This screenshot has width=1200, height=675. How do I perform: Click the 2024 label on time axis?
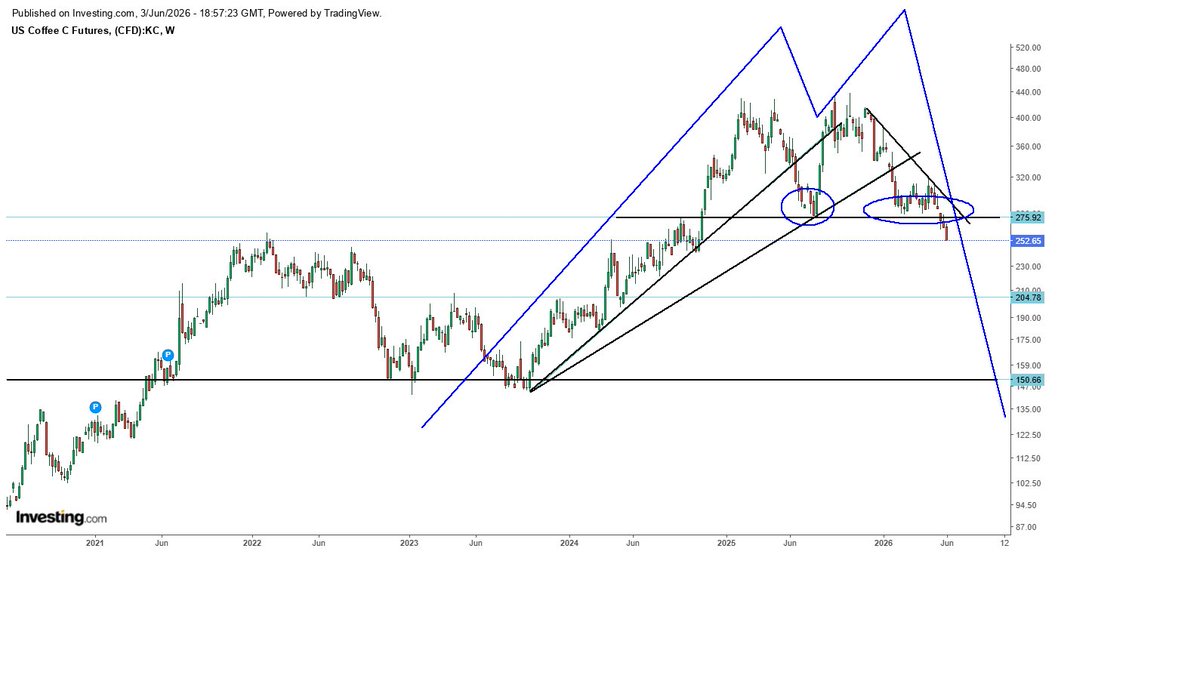[569, 544]
